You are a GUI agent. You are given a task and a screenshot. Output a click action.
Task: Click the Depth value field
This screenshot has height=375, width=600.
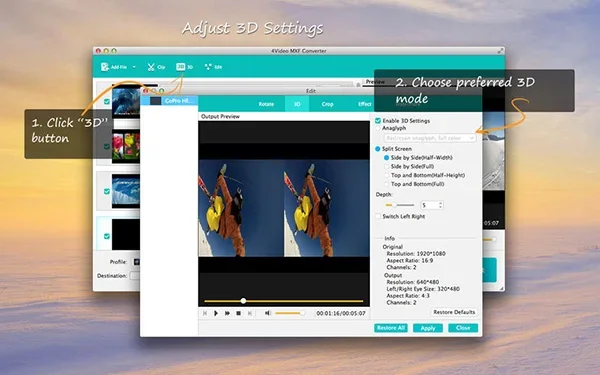(429, 205)
